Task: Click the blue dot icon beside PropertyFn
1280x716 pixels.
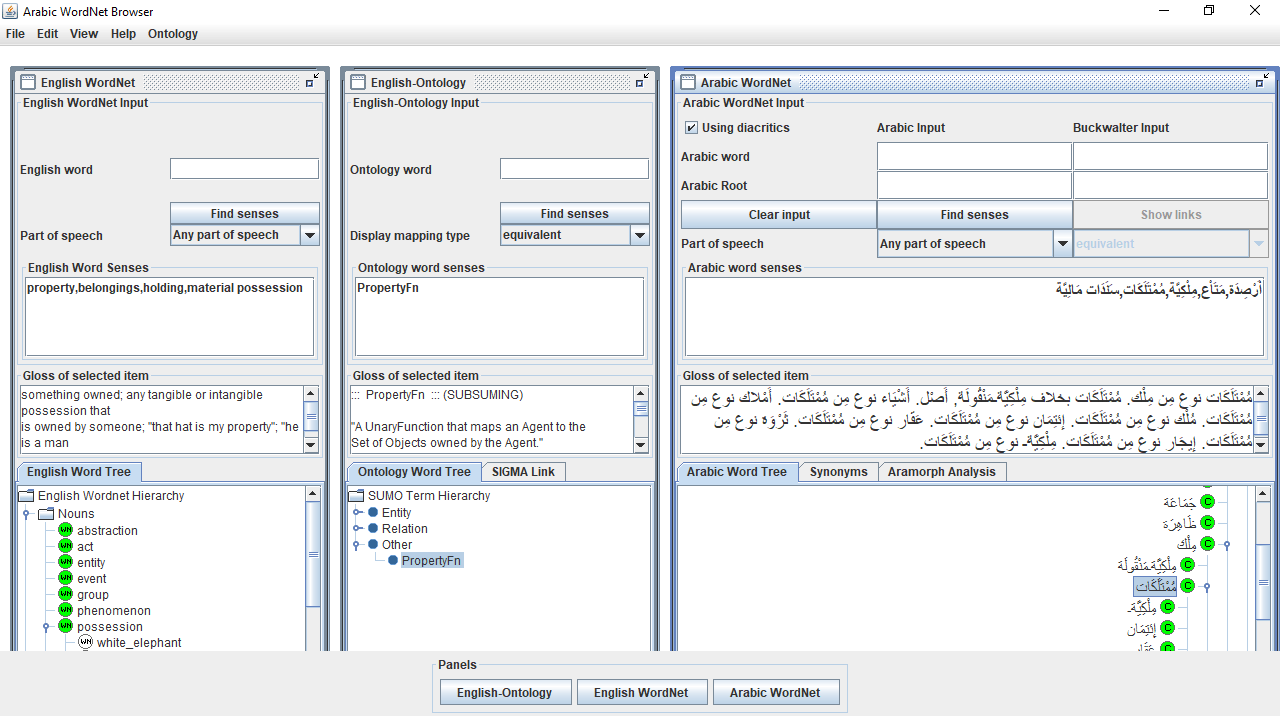Action: pos(393,560)
